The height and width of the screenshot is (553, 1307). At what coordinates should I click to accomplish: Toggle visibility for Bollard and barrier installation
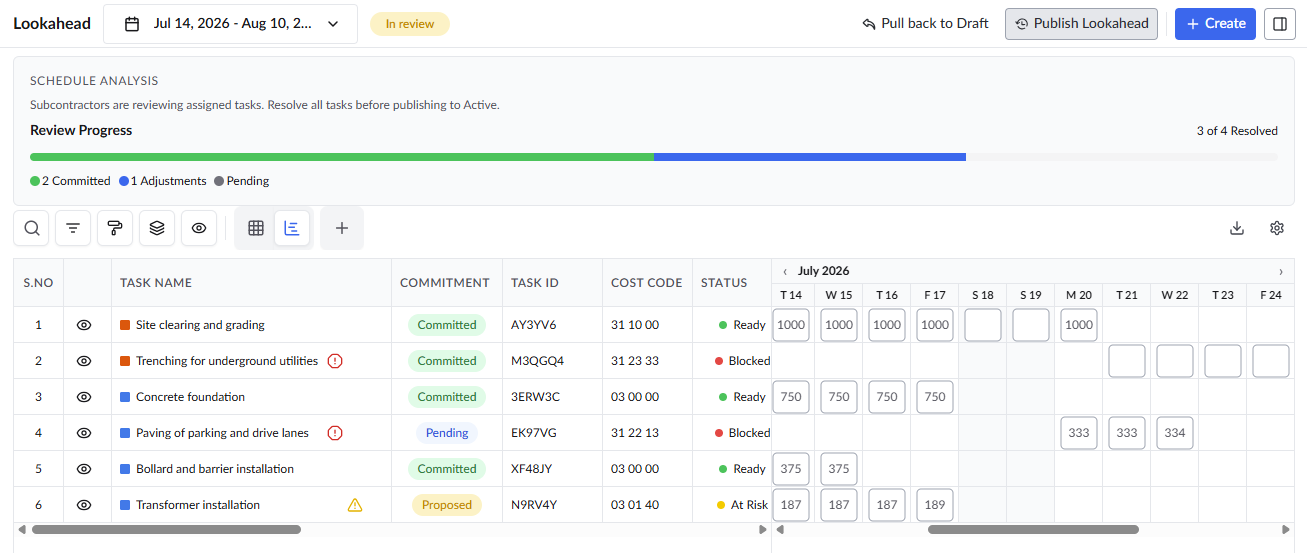point(84,469)
